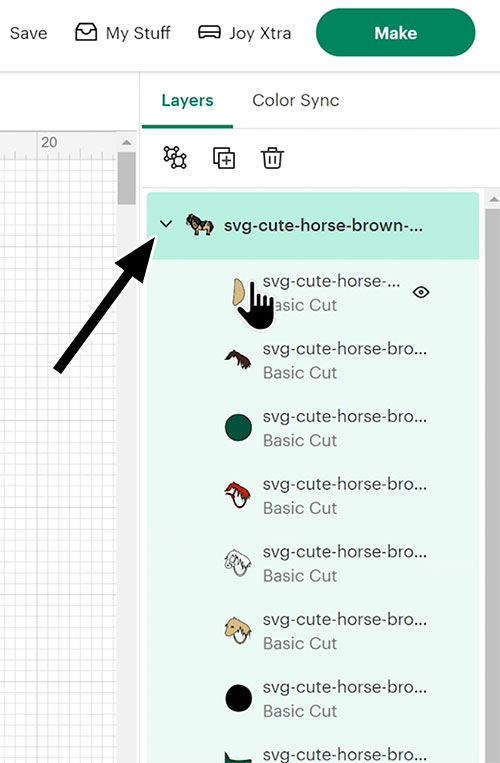
Task: Click the canvas vertical scrollbar thumb
Action: click(126, 178)
